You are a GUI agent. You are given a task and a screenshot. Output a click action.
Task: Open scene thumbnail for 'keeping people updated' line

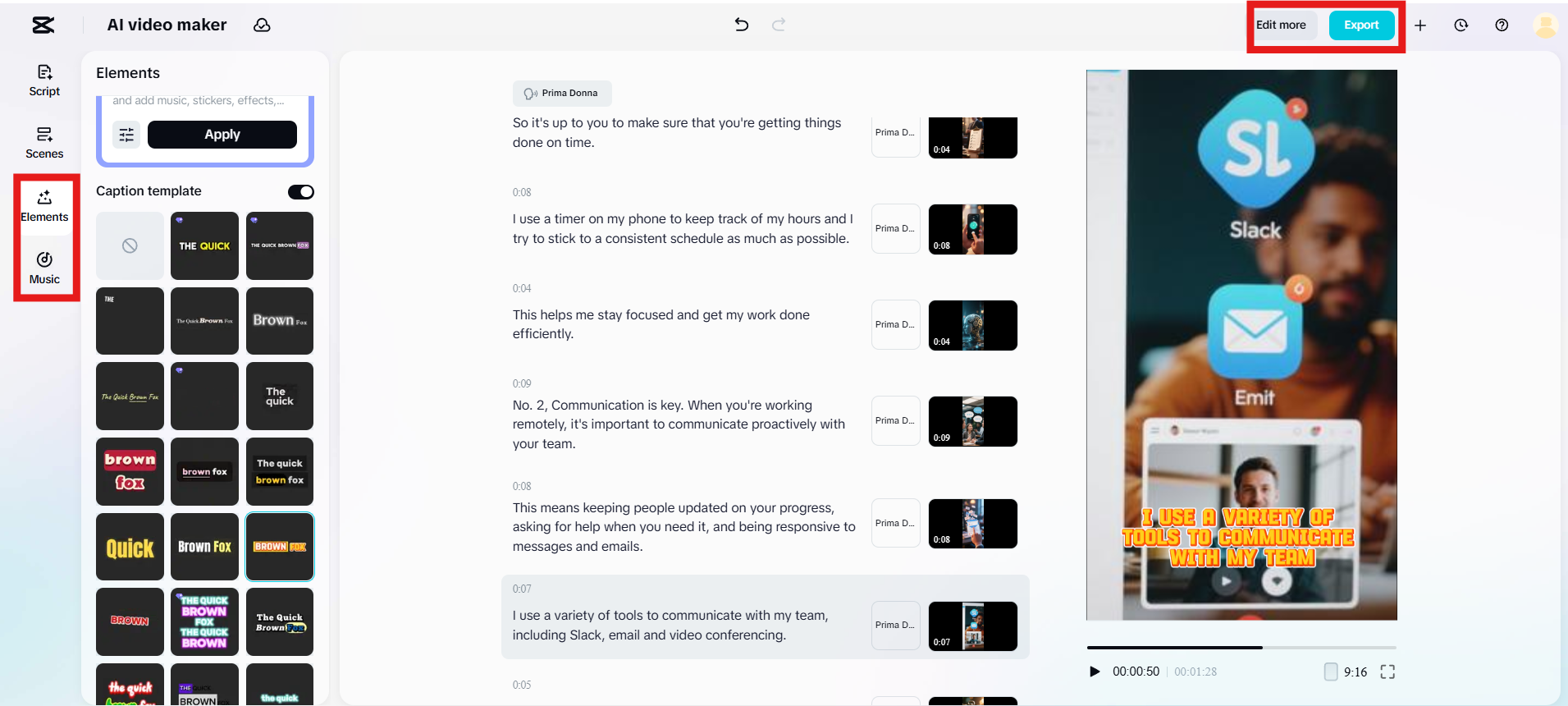(973, 524)
